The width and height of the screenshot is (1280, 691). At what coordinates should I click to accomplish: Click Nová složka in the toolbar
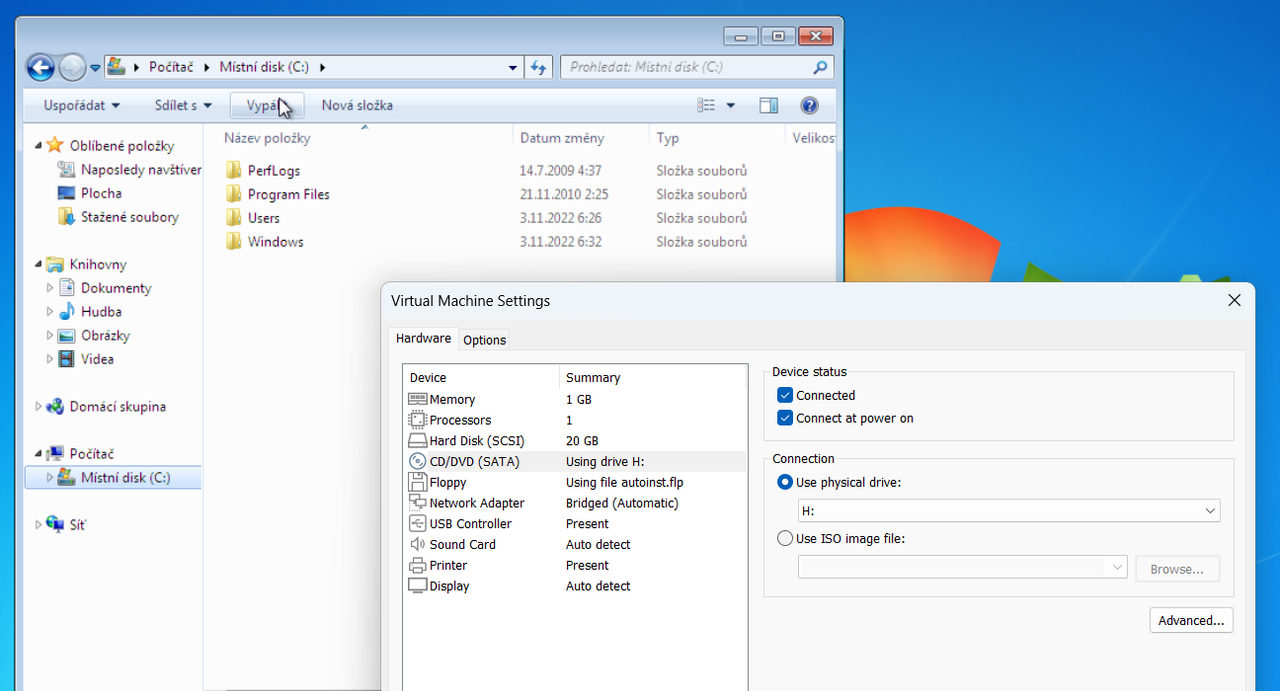click(x=357, y=105)
